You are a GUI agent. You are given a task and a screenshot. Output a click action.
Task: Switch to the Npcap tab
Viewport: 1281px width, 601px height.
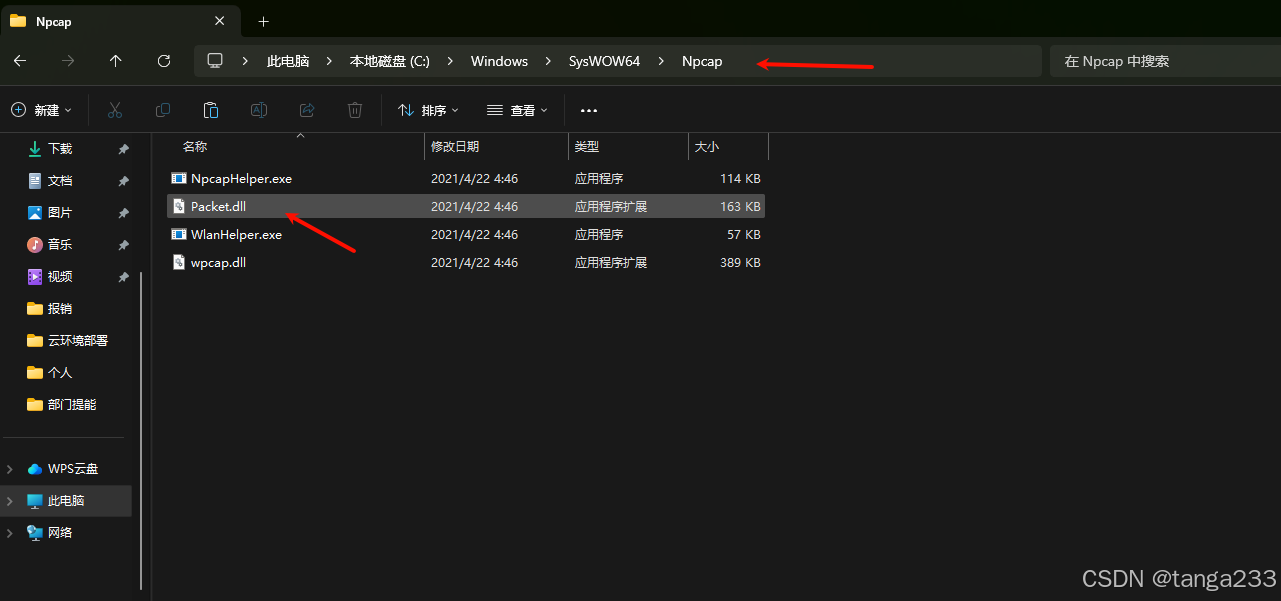tap(55, 21)
